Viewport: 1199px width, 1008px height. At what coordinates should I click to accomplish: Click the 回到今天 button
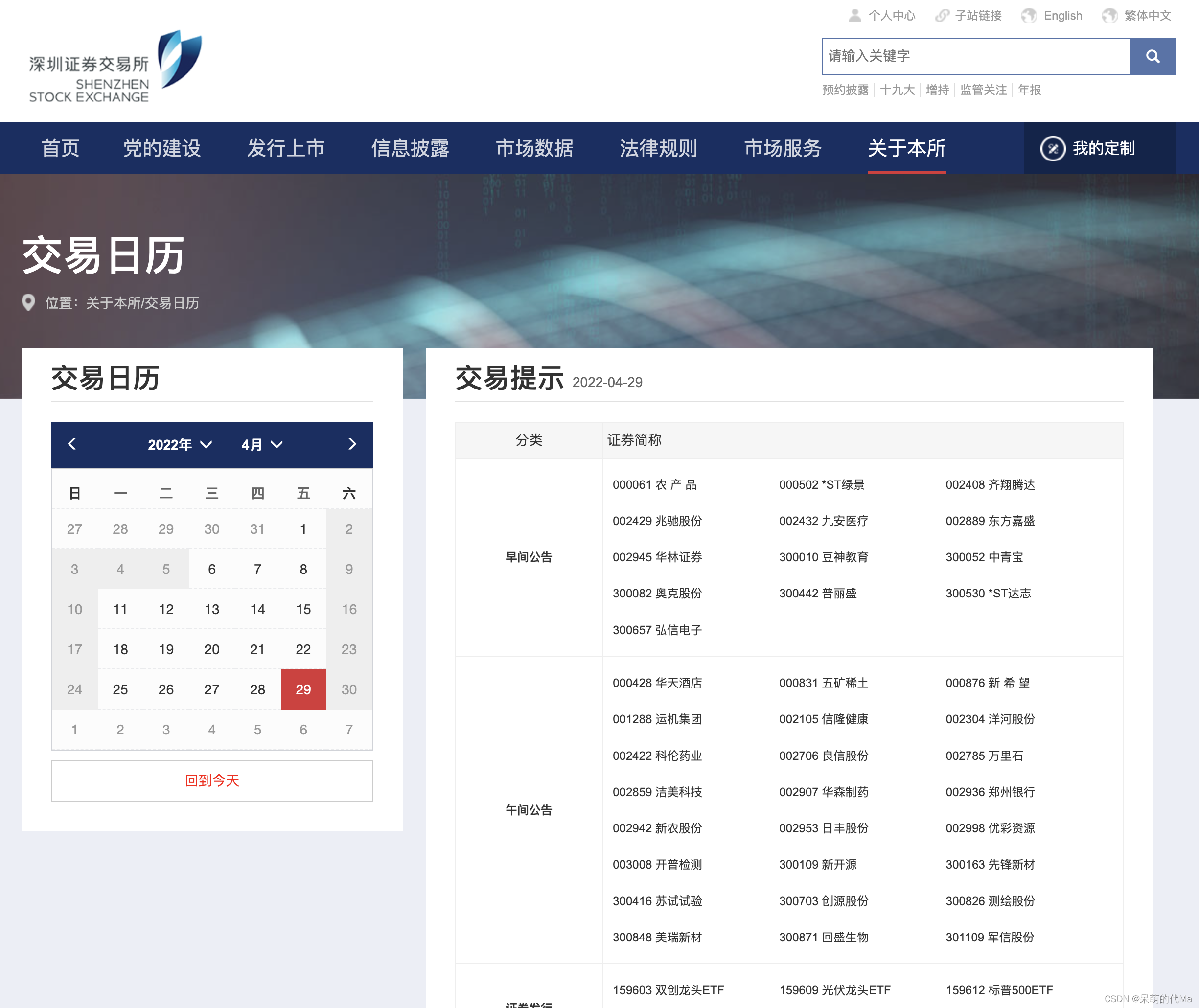(212, 780)
